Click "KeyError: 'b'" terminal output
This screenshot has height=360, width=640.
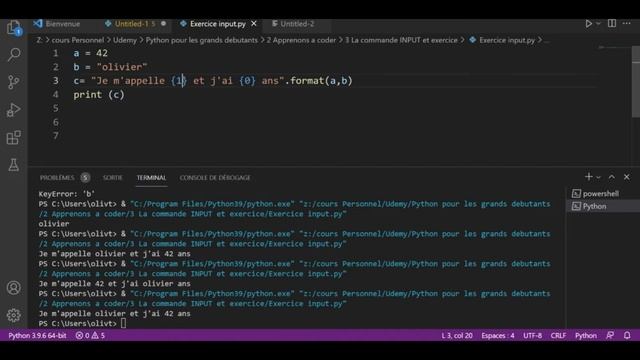click(x=67, y=194)
